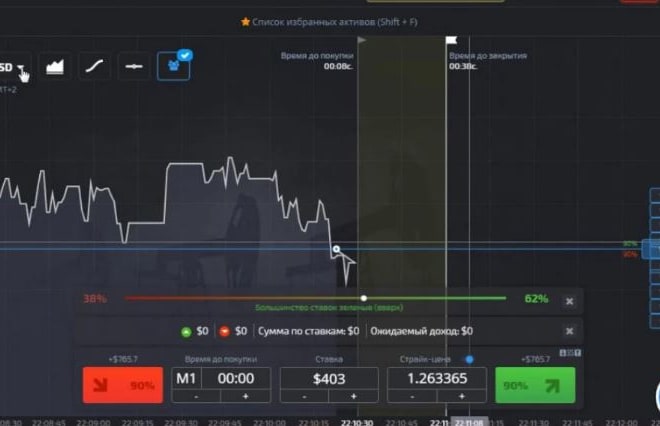Click the green up-bets total icon
This screenshot has height=426, width=660.
[x=186, y=332]
